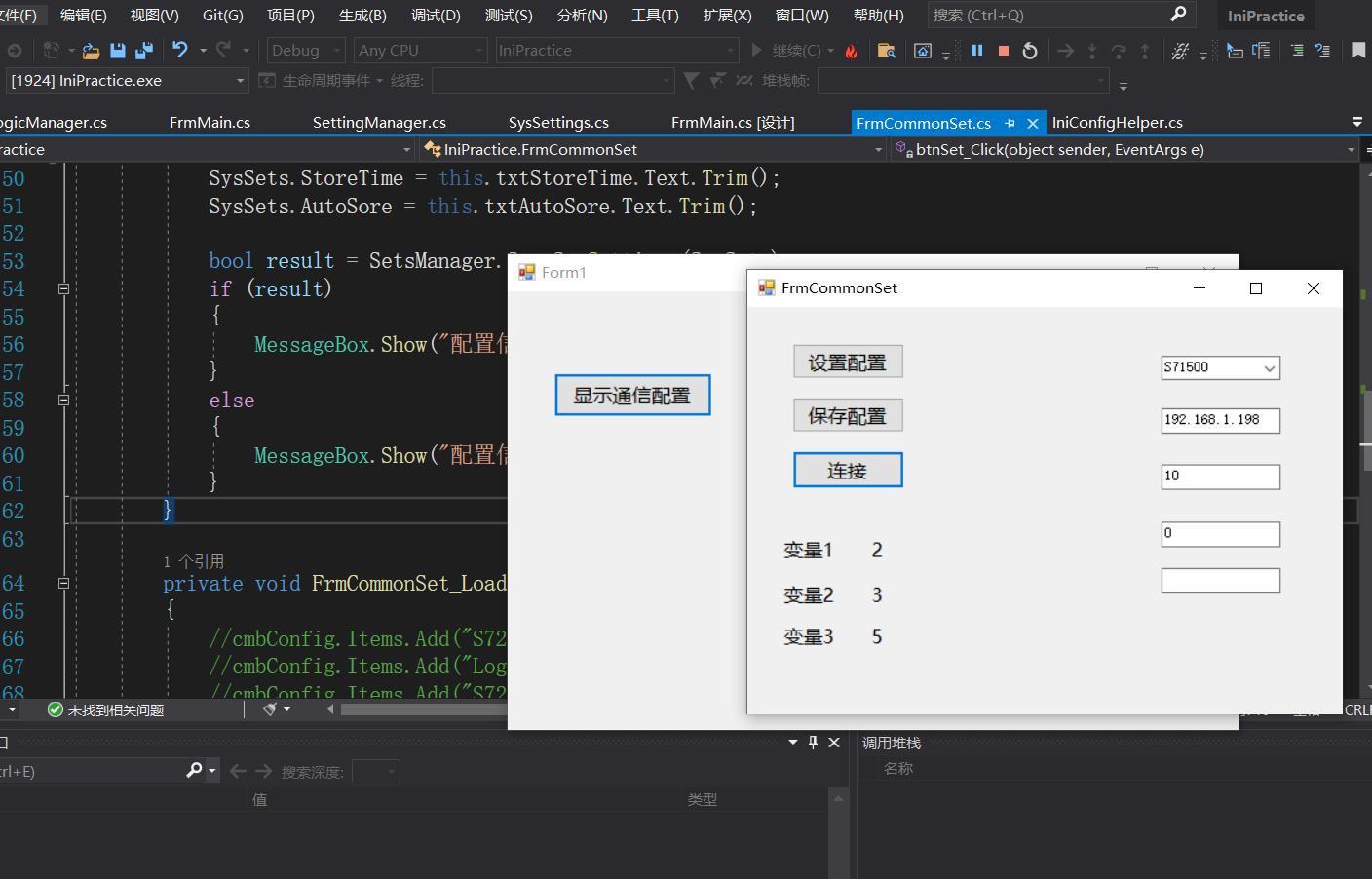Open the Debug configuration dropdown
Image resolution: width=1372 pixels, height=879 pixels.
click(305, 50)
